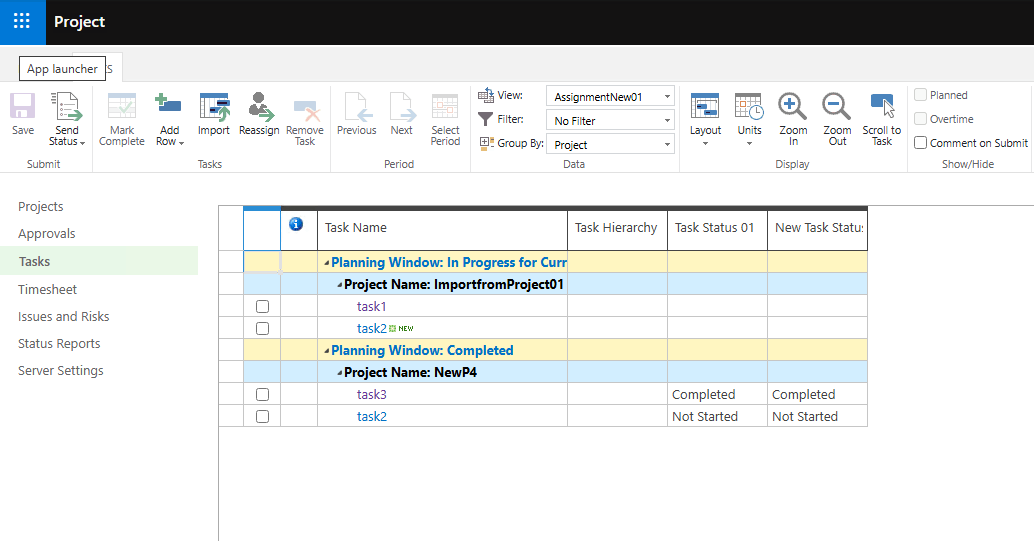Check the box for NewP4 task2 row
Viewport: 1034px width, 541px height.
point(262,416)
